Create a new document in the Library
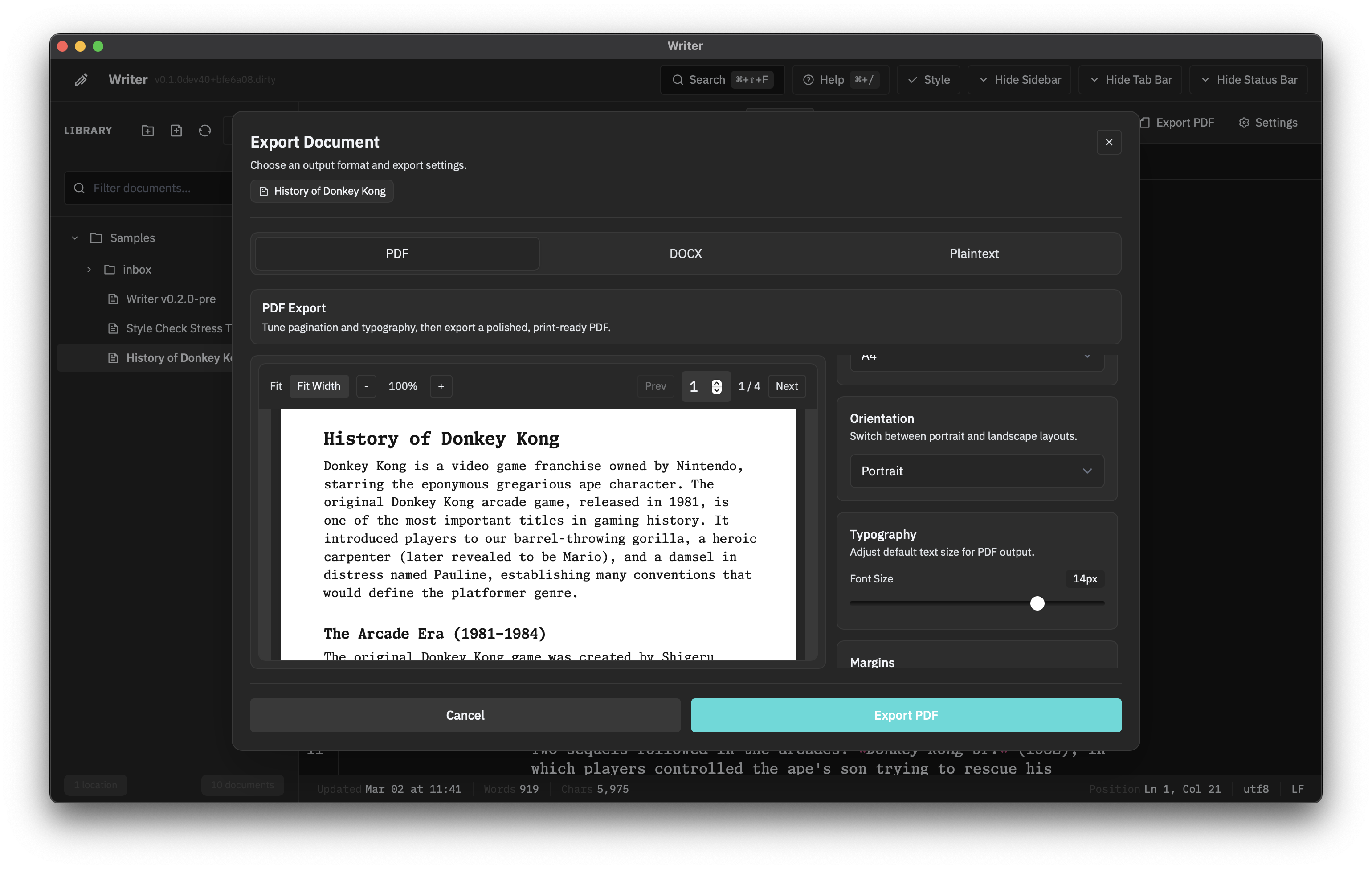This screenshot has width=1372, height=869. coord(176,131)
